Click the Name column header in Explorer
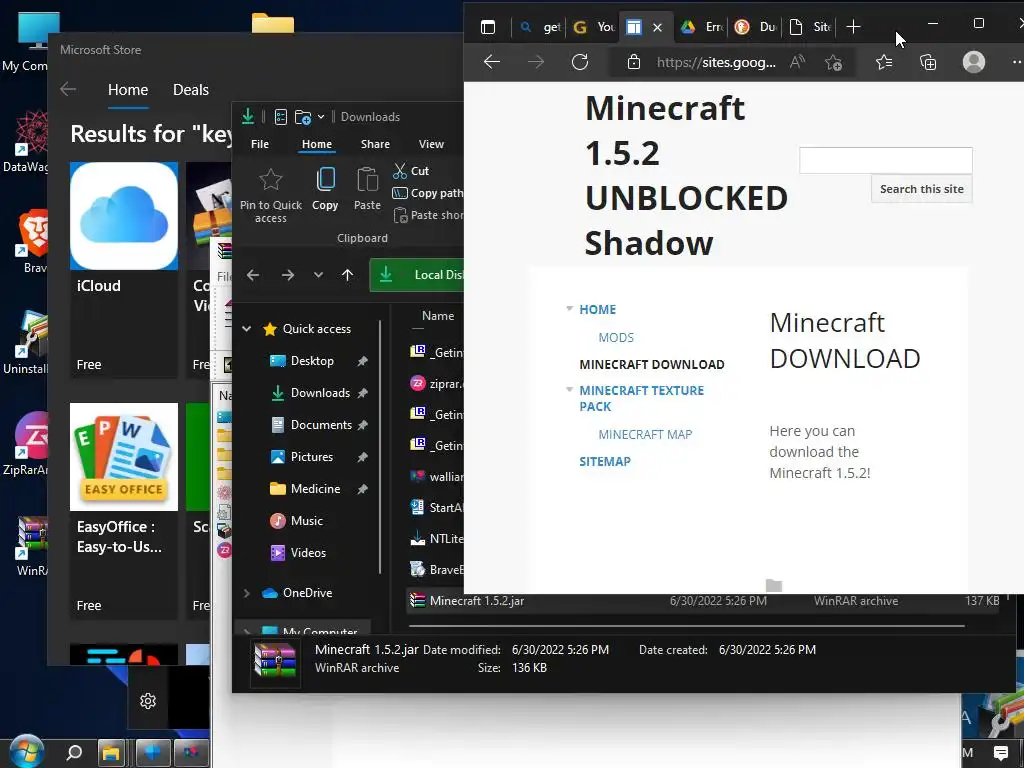This screenshot has height=768, width=1024. [x=438, y=315]
